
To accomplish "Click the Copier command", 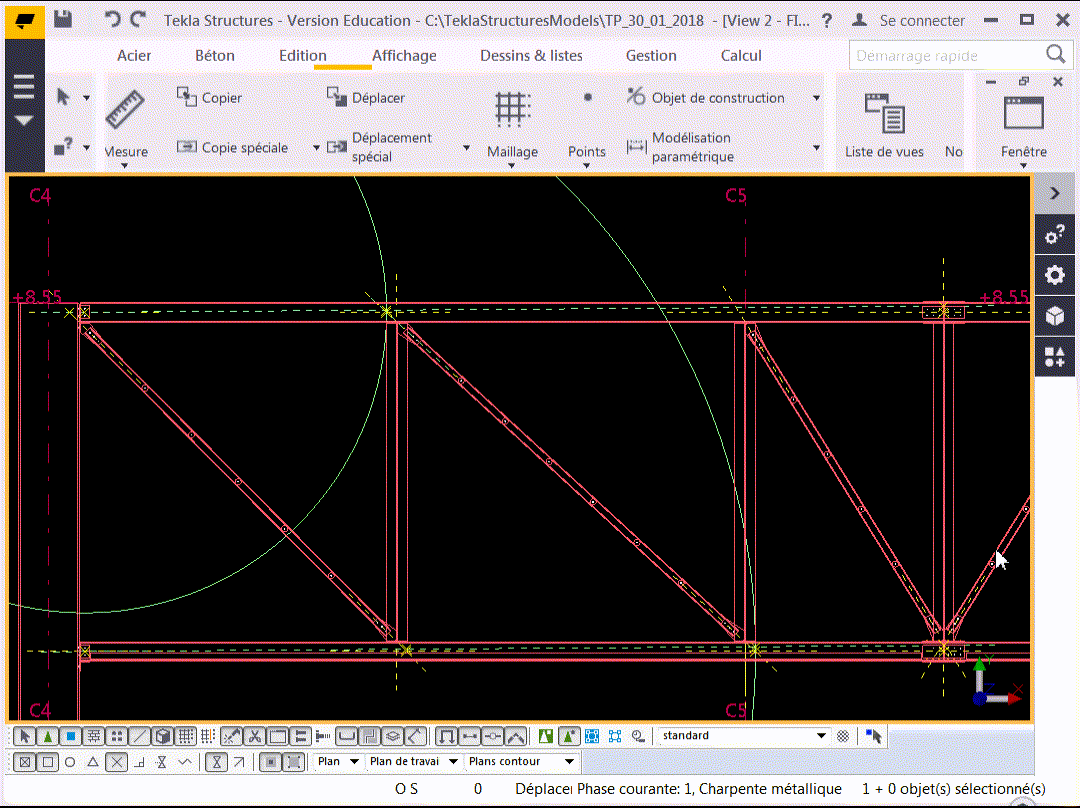I will click(x=209, y=97).
